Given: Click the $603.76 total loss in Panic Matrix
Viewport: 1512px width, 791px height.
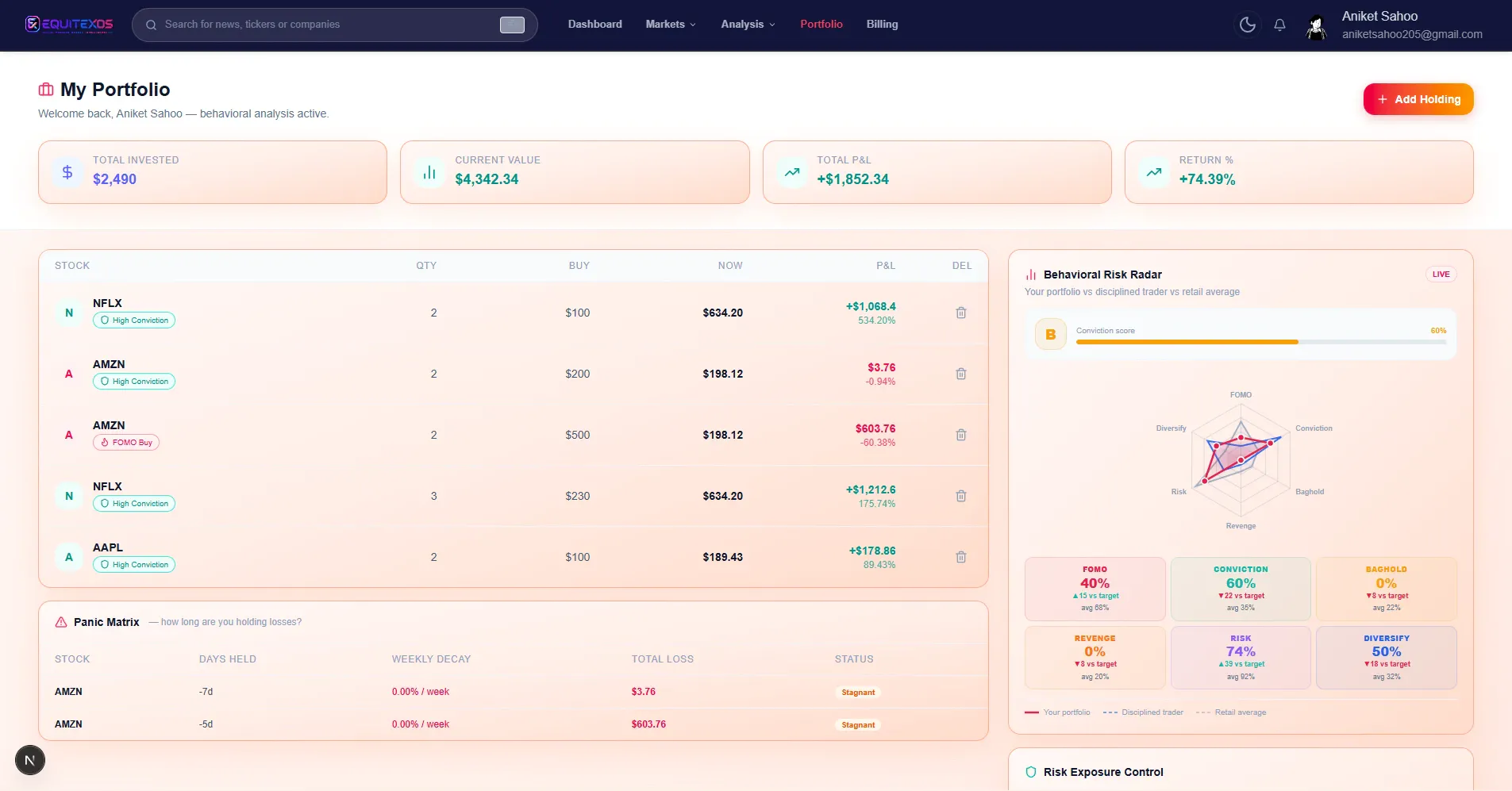Looking at the screenshot, I should pyautogui.click(x=648, y=724).
